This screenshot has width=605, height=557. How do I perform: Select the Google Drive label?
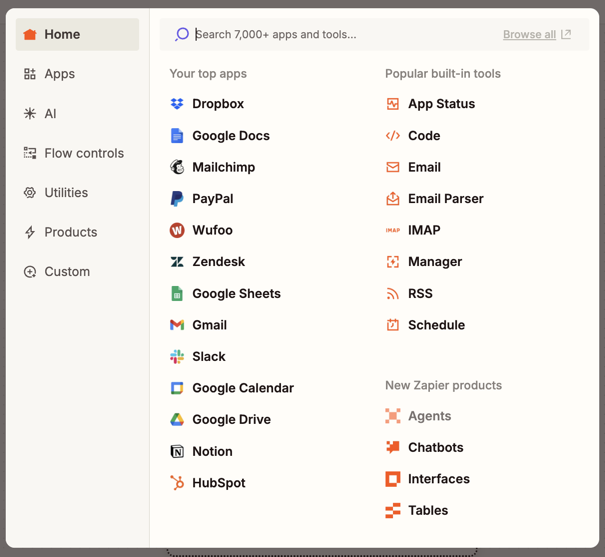coord(232,420)
